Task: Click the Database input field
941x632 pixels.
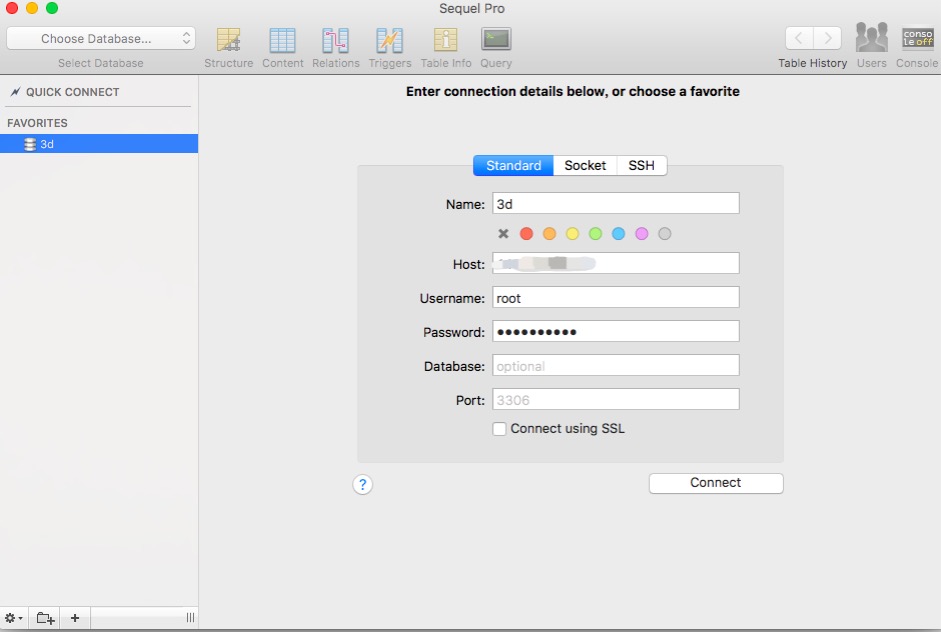Action: click(615, 366)
